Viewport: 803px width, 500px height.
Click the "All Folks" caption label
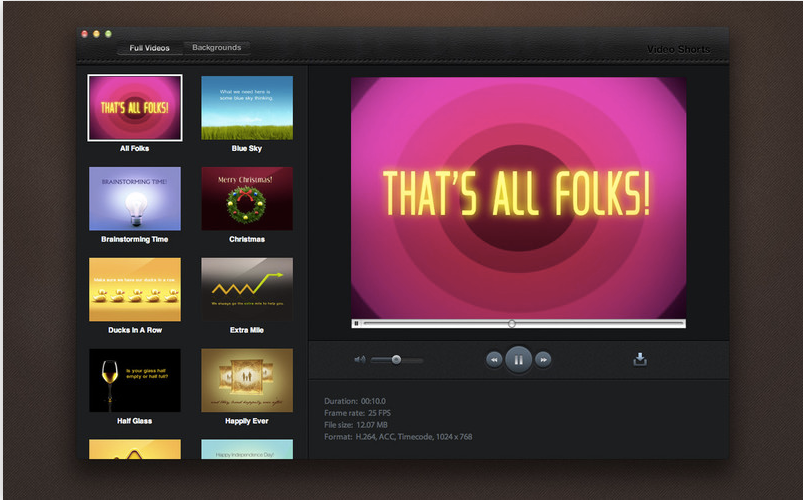pyautogui.click(x=135, y=149)
